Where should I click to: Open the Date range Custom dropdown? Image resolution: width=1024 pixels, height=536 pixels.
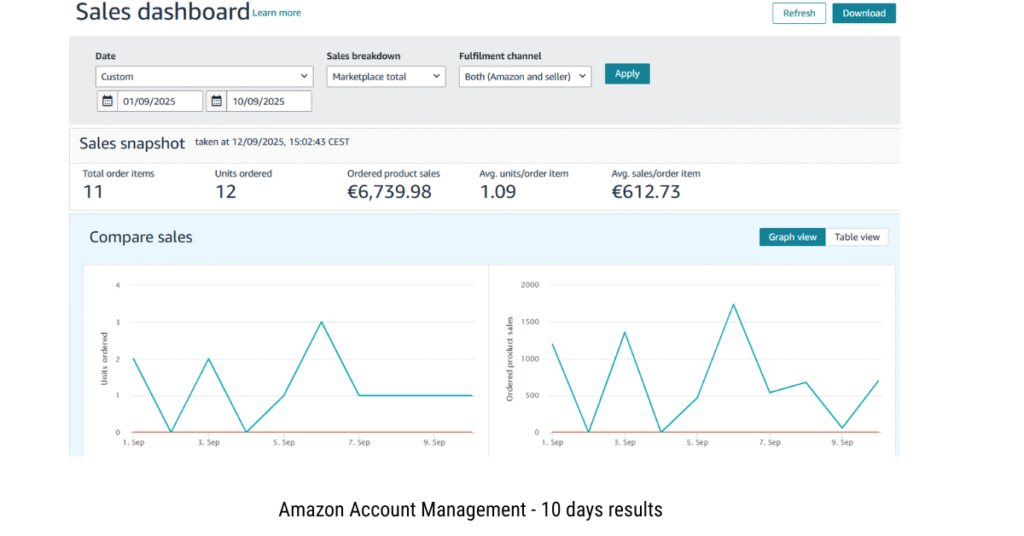204,76
